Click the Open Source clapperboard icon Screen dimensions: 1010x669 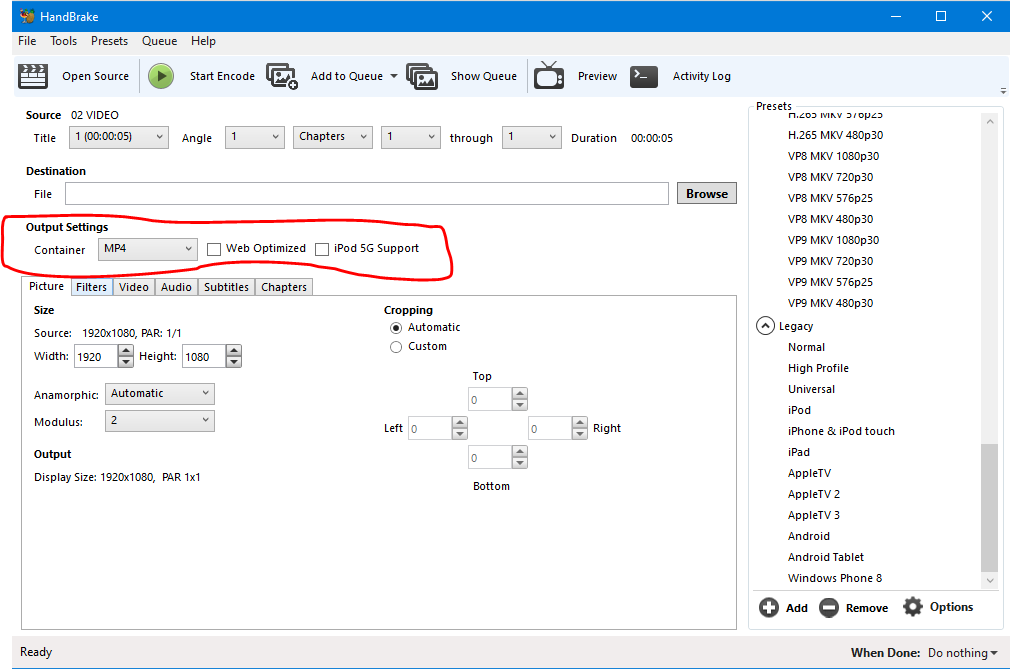(x=33, y=76)
